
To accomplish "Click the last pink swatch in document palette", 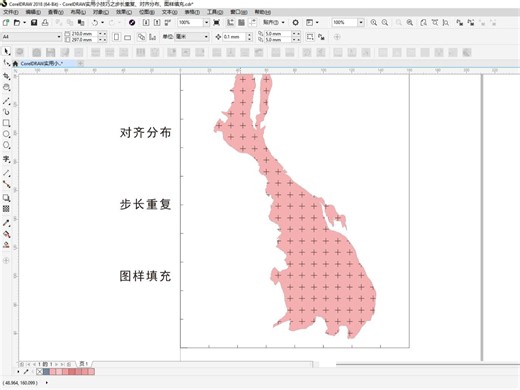I will coord(91,371).
